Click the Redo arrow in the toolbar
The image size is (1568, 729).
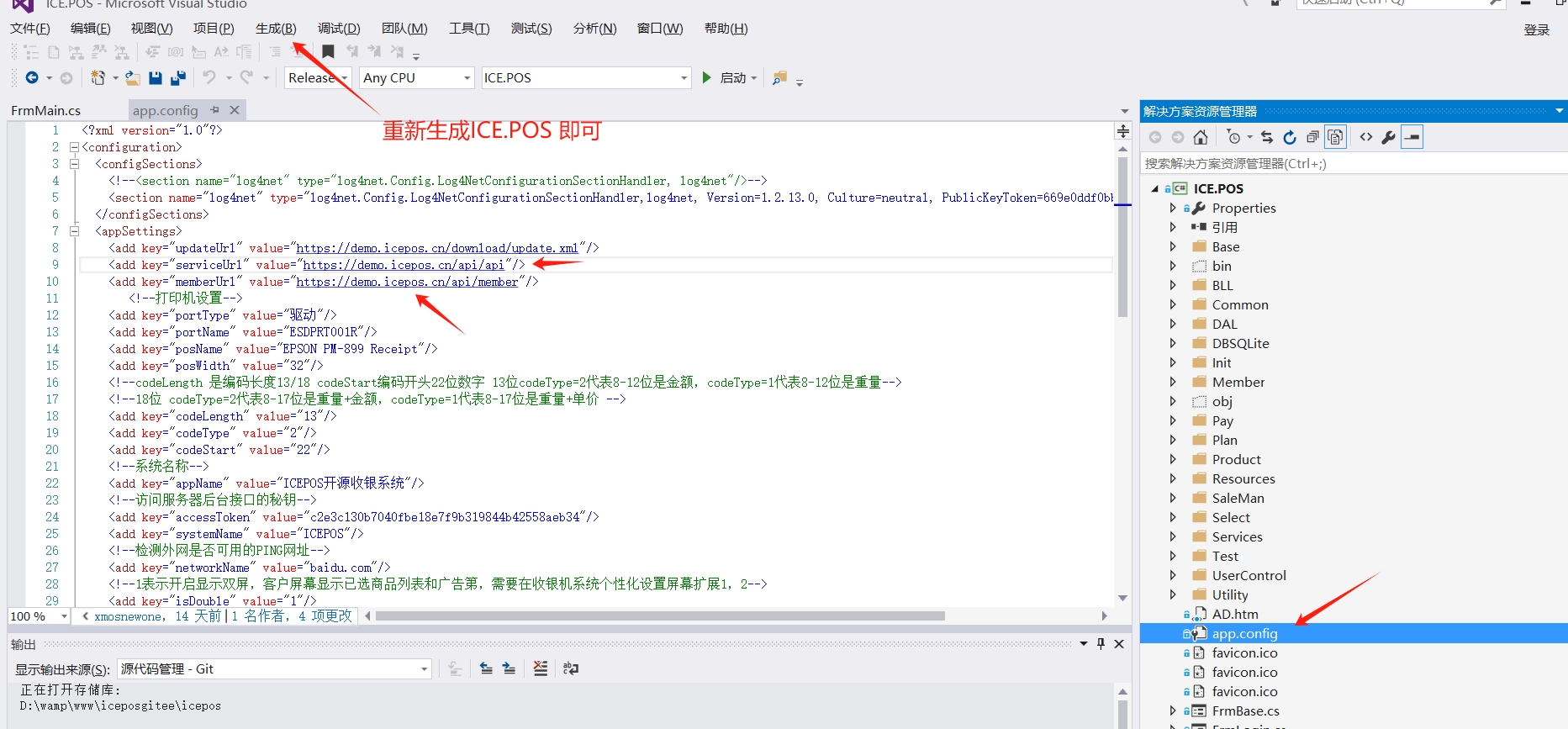pyautogui.click(x=246, y=77)
